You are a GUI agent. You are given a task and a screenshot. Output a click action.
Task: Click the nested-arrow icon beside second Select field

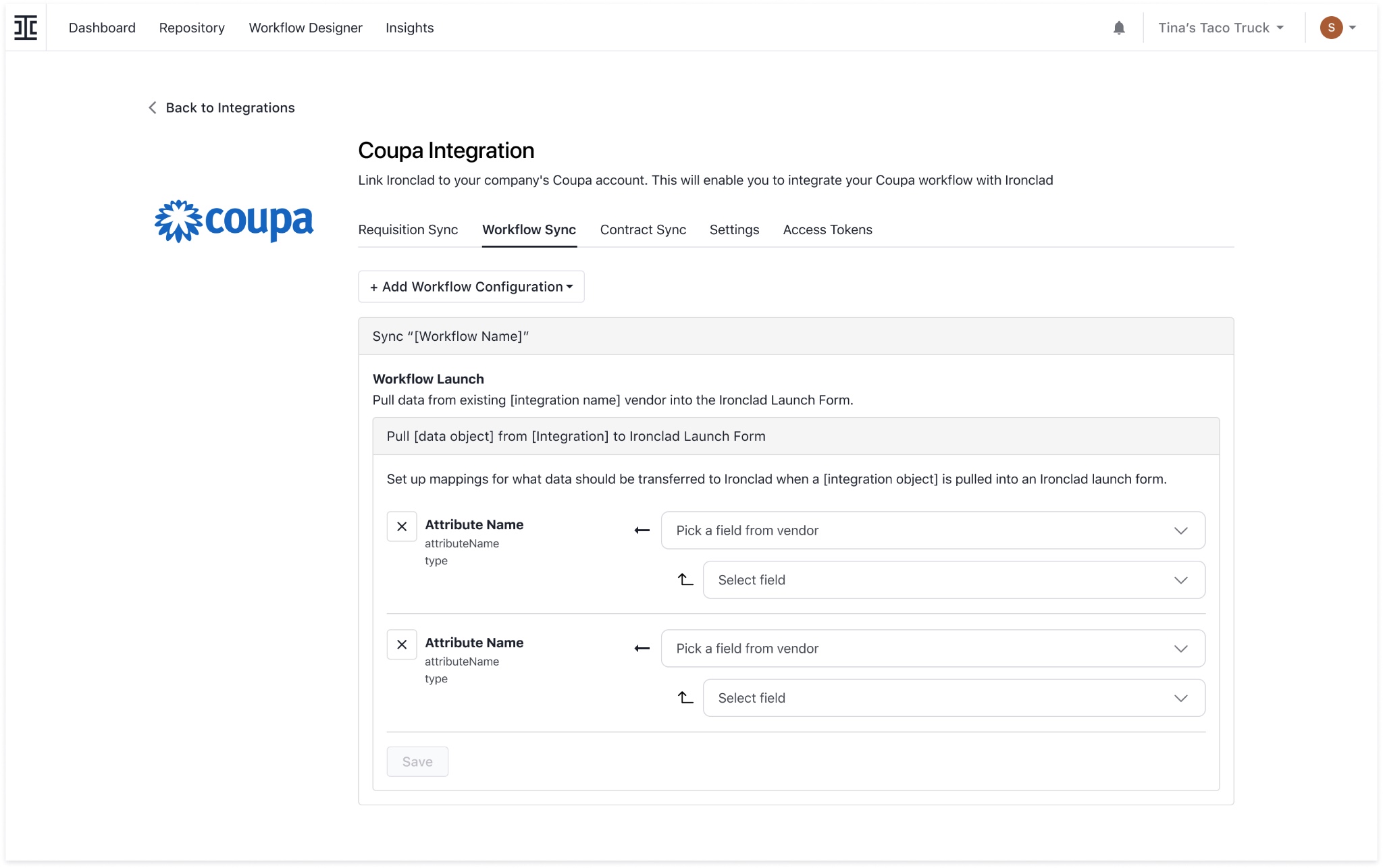685,698
